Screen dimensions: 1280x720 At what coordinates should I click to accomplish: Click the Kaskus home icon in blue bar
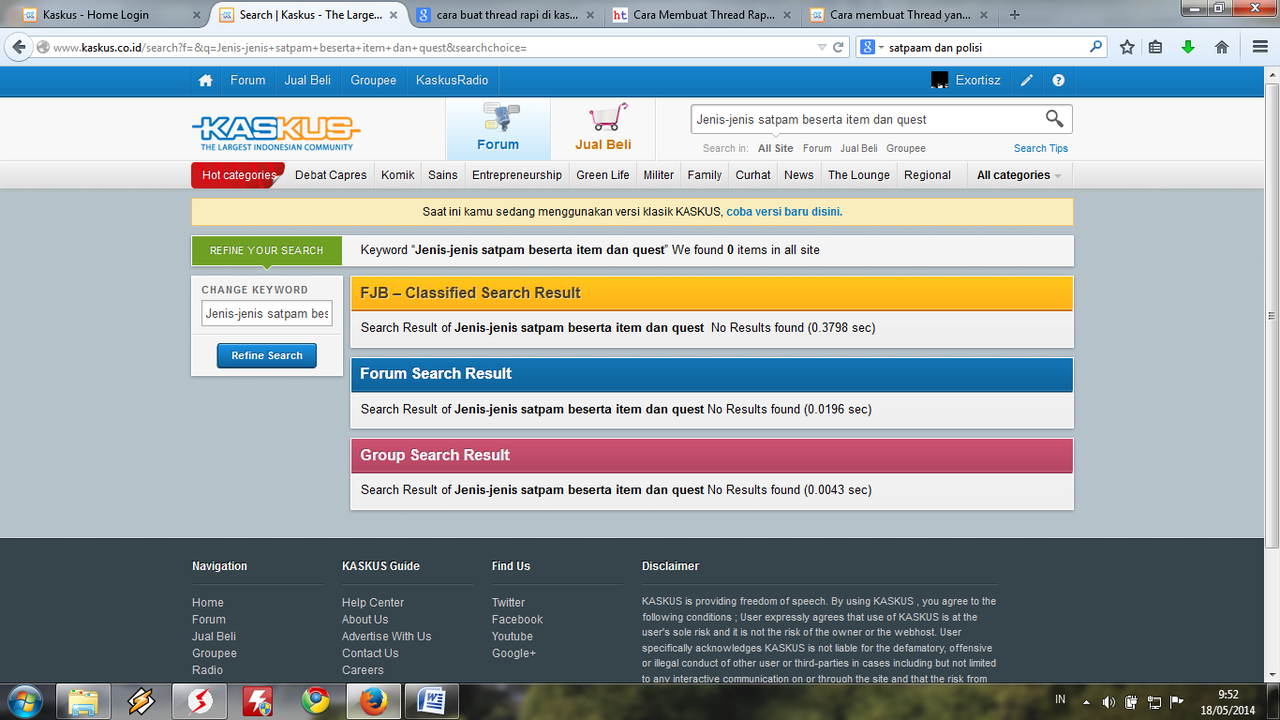(x=205, y=80)
